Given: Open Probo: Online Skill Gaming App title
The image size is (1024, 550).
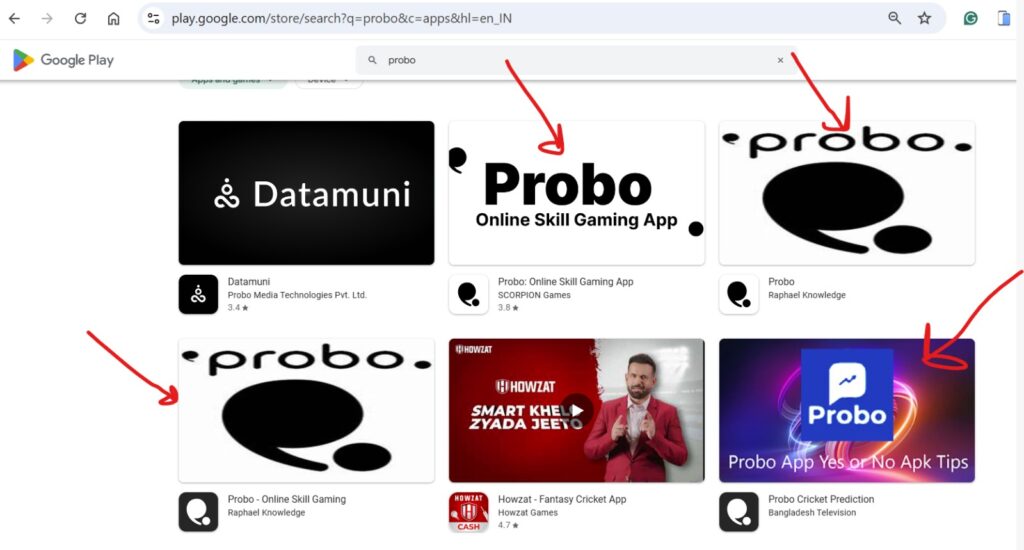Looking at the screenshot, I should pyautogui.click(x=565, y=282).
